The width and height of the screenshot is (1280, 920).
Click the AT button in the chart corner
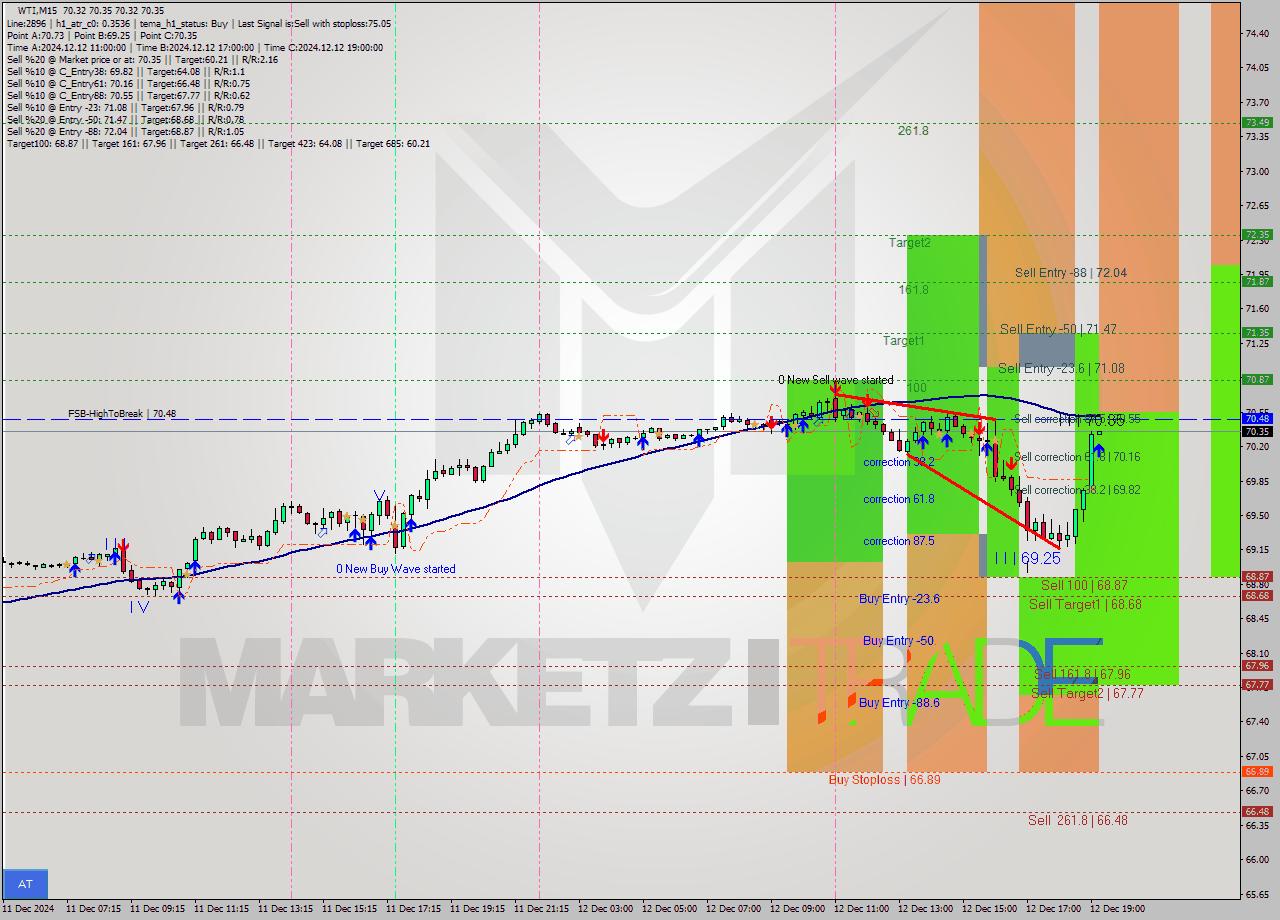(x=25, y=884)
